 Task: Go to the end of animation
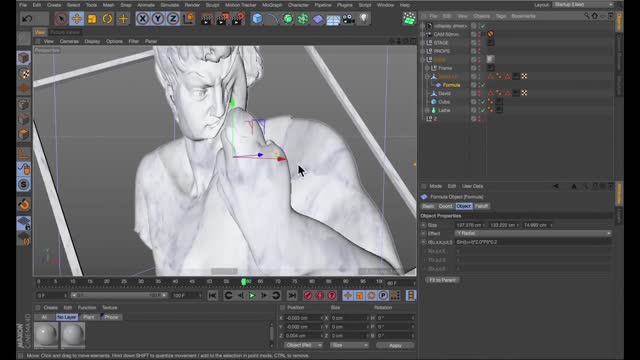(291, 296)
